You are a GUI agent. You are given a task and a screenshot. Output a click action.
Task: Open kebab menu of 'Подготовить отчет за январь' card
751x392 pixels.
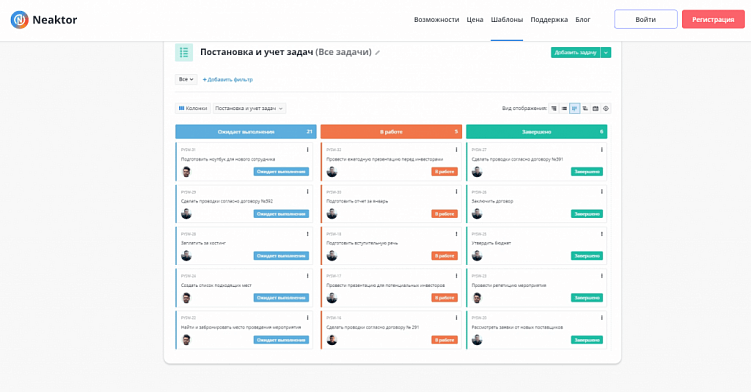(456, 192)
